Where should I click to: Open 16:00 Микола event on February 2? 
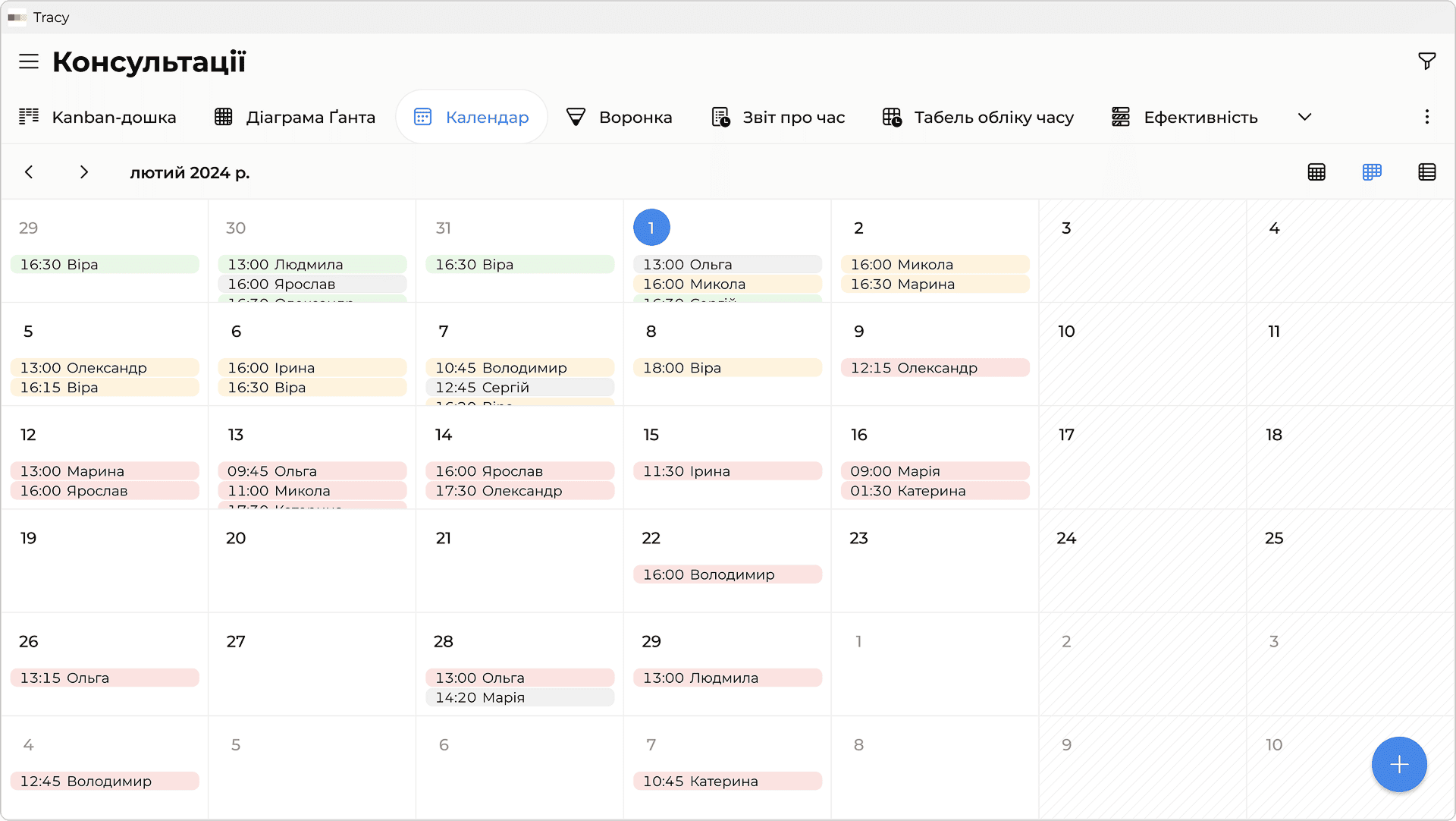[935, 264]
